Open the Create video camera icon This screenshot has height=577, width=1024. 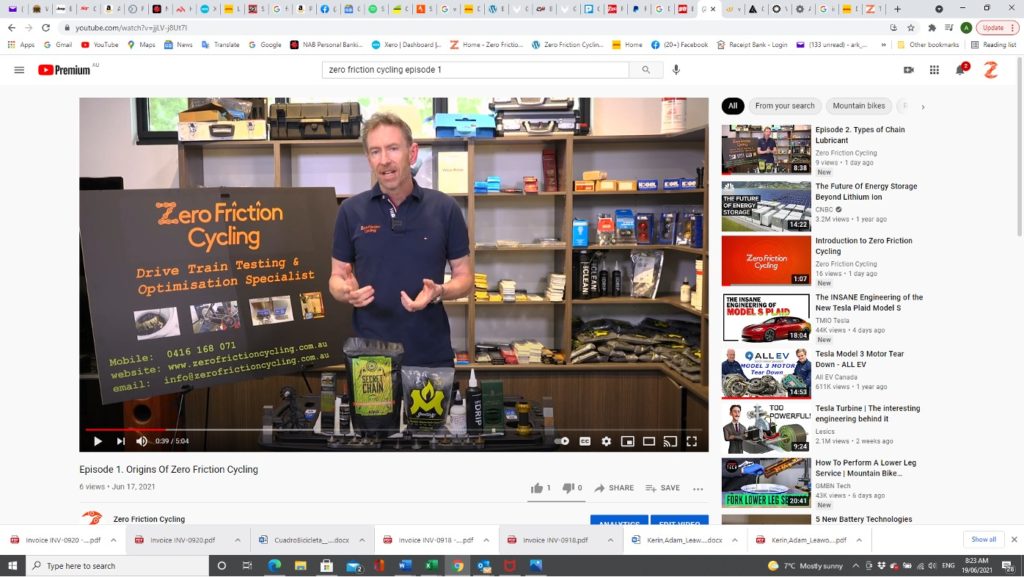908,70
